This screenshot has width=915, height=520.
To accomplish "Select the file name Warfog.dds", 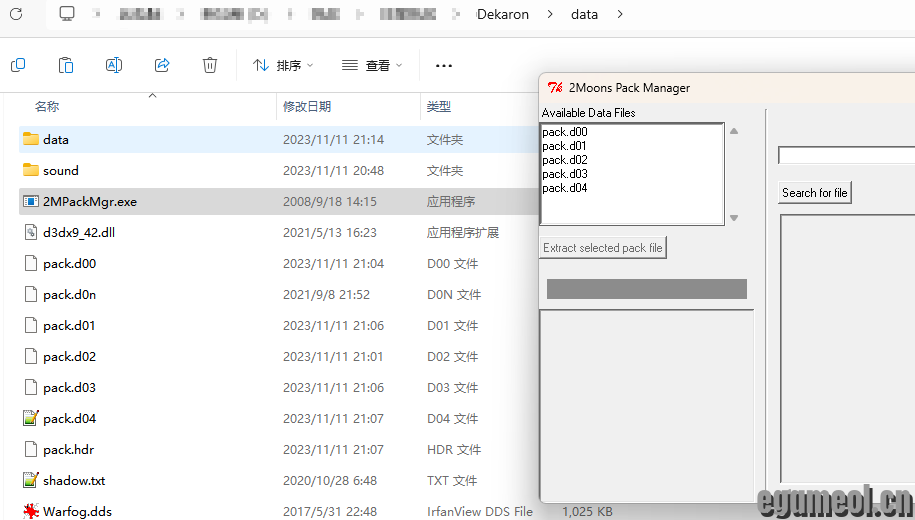I will point(77,511).
